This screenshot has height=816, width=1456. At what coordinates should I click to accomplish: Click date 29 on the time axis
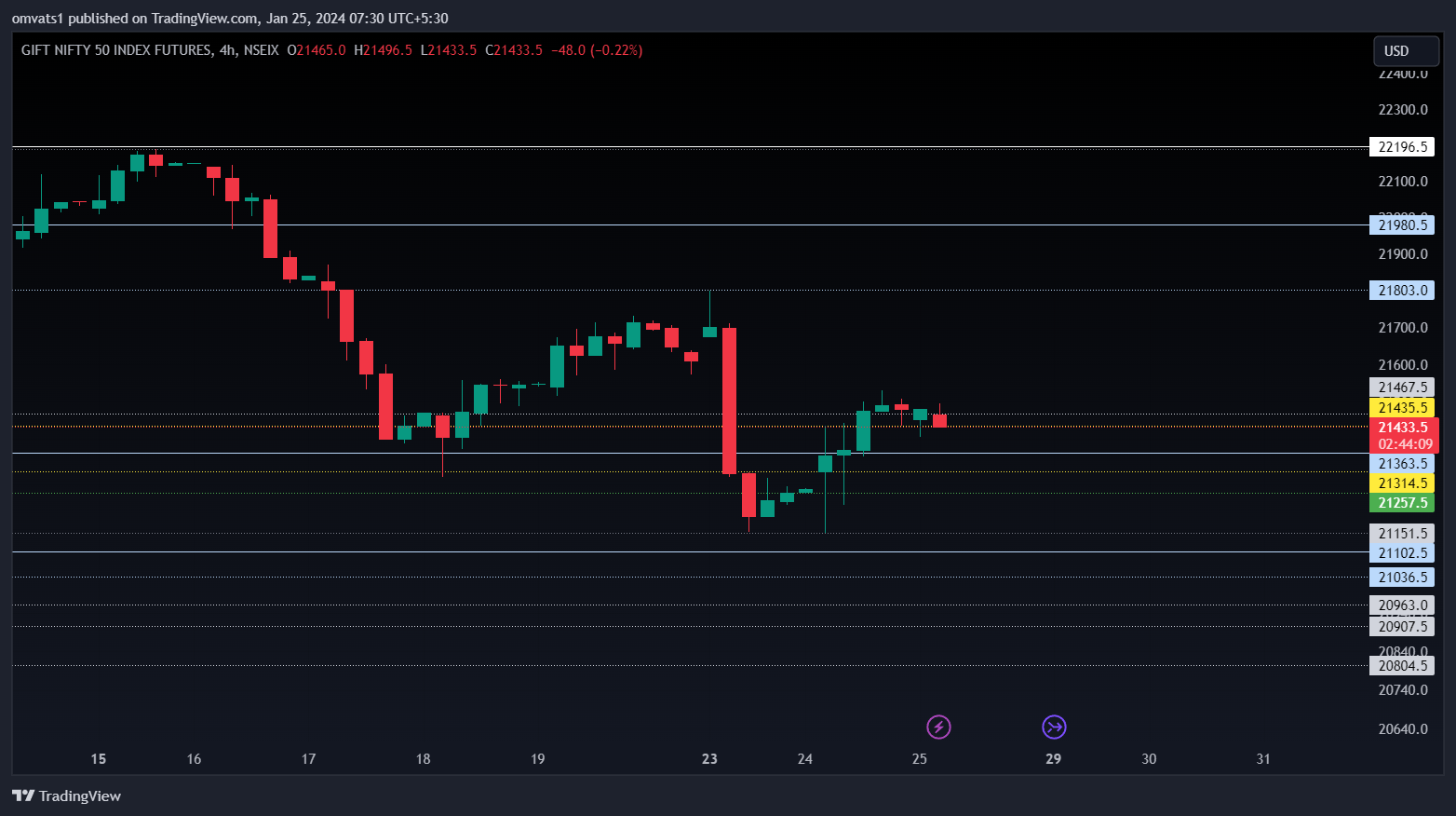coord(1053,759)
